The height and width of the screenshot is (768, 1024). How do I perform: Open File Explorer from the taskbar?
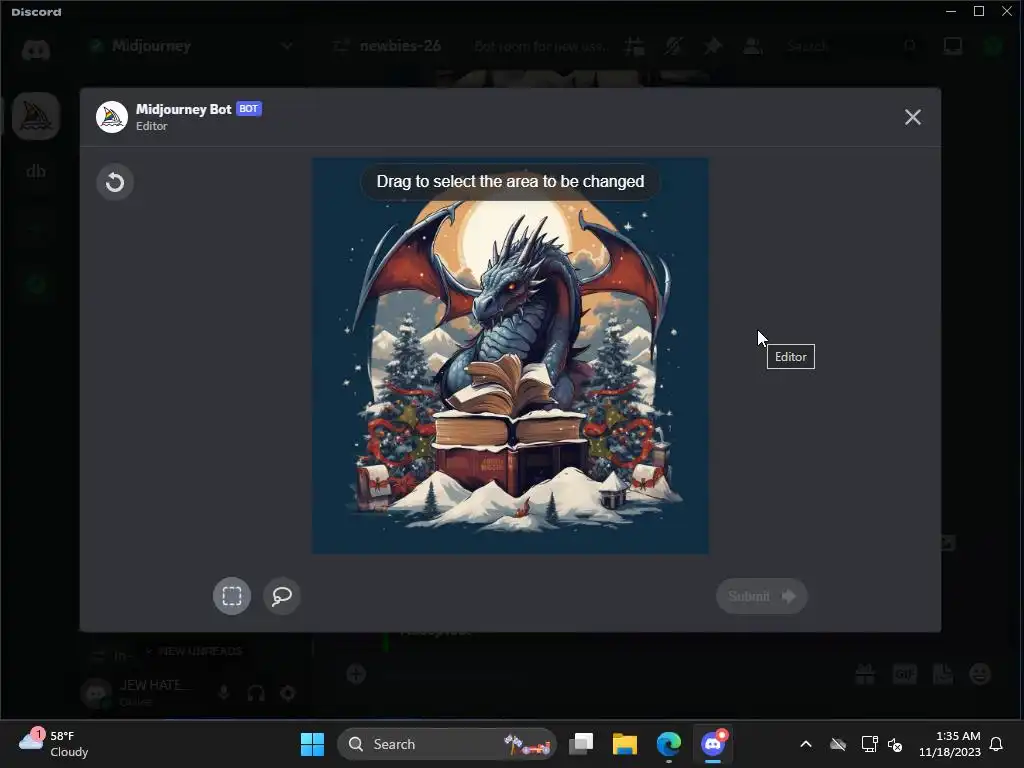tap(624, 744)
